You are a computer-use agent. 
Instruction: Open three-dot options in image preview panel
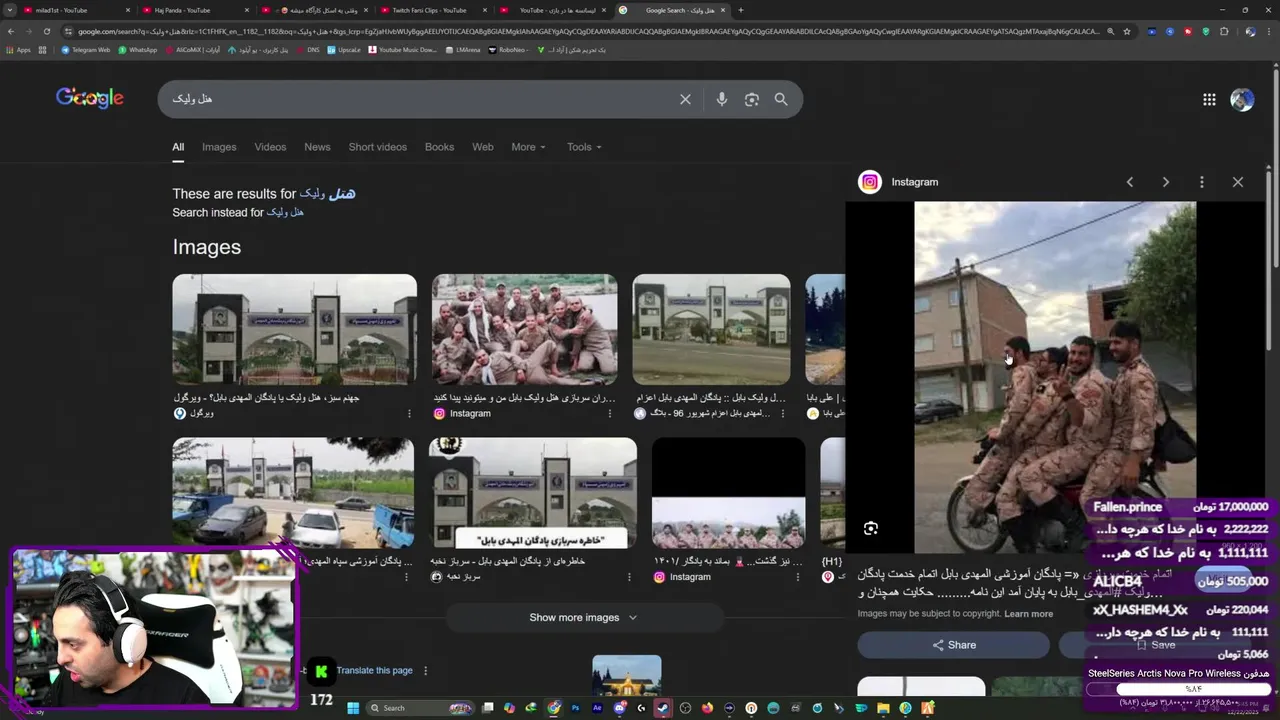(1202, 182)
